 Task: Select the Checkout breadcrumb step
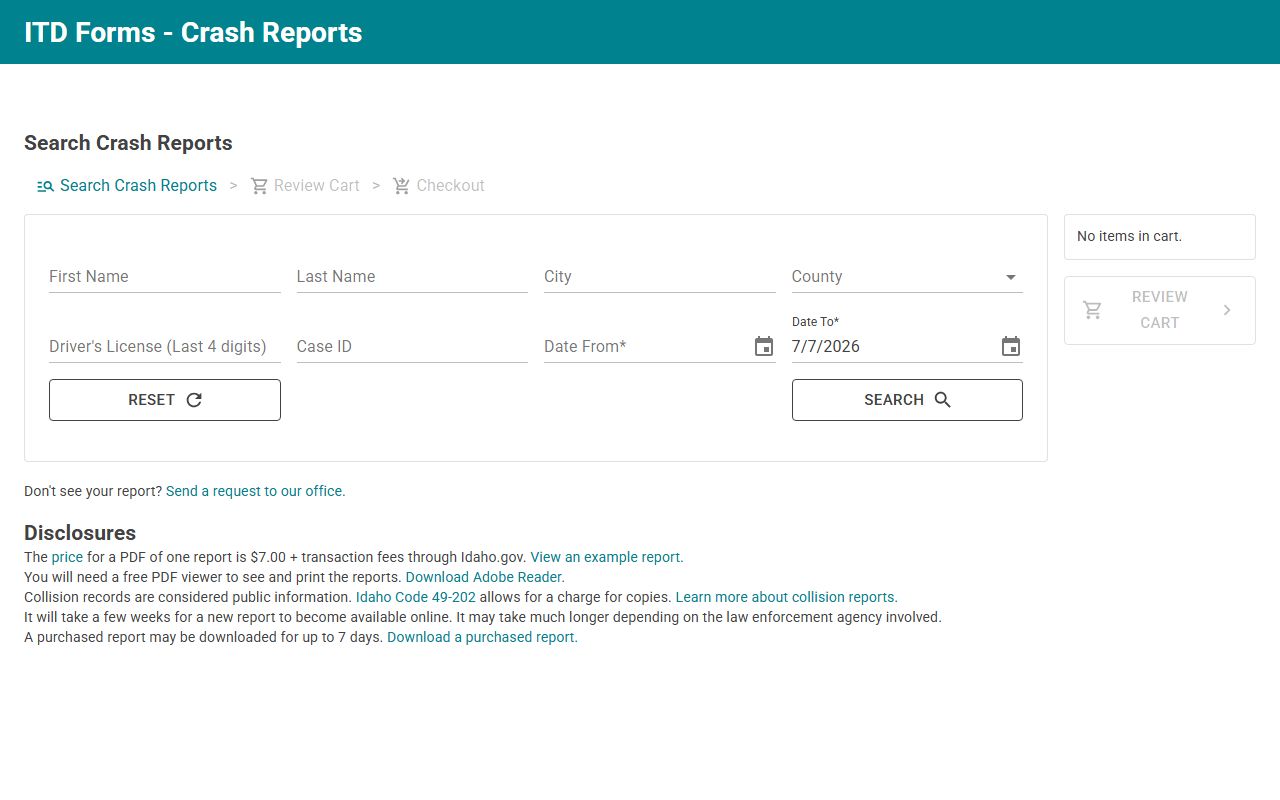[x=439, y=186]
